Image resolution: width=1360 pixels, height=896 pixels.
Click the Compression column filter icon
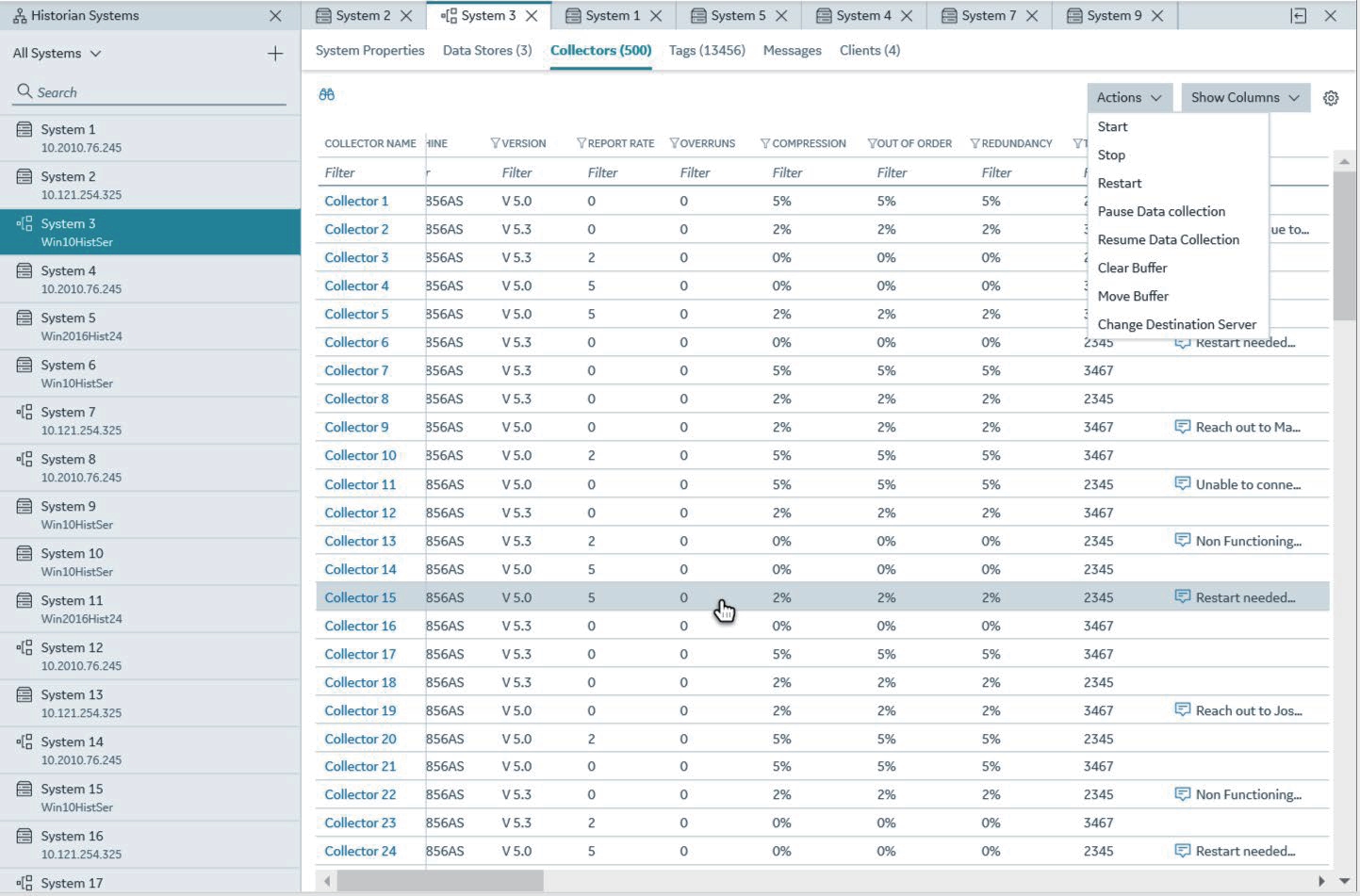pyautogui.click(x=765, y=143)
